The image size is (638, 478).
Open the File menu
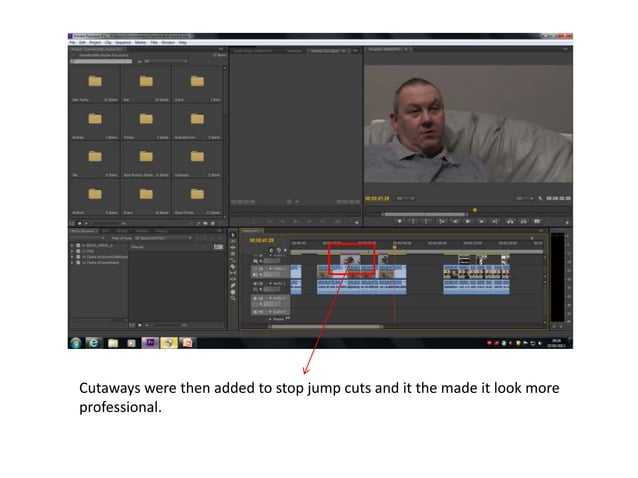click(x=72, y=42)
